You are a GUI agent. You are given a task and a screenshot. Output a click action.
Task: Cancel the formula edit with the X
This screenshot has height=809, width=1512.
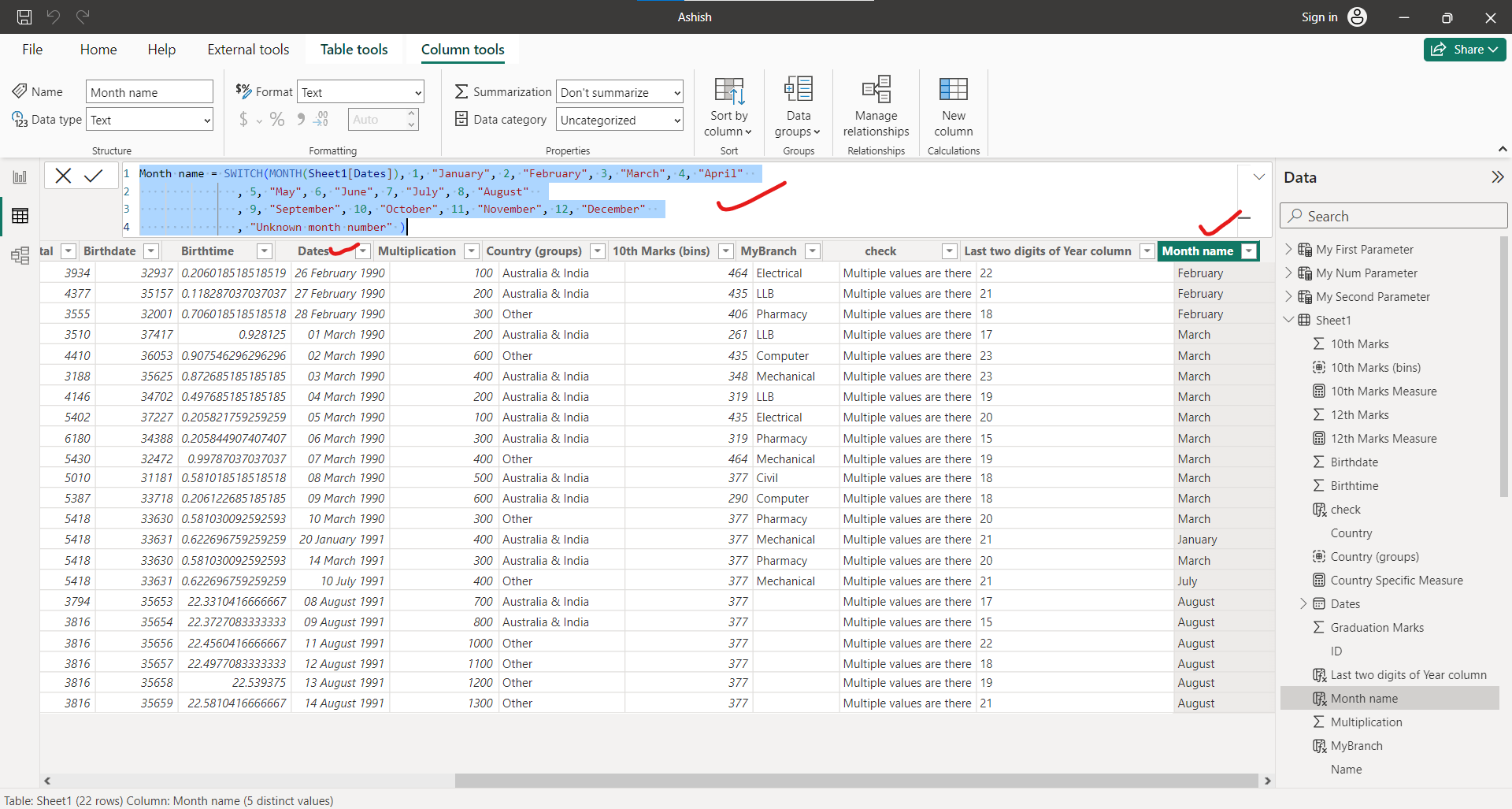click(x=63, y=175)
